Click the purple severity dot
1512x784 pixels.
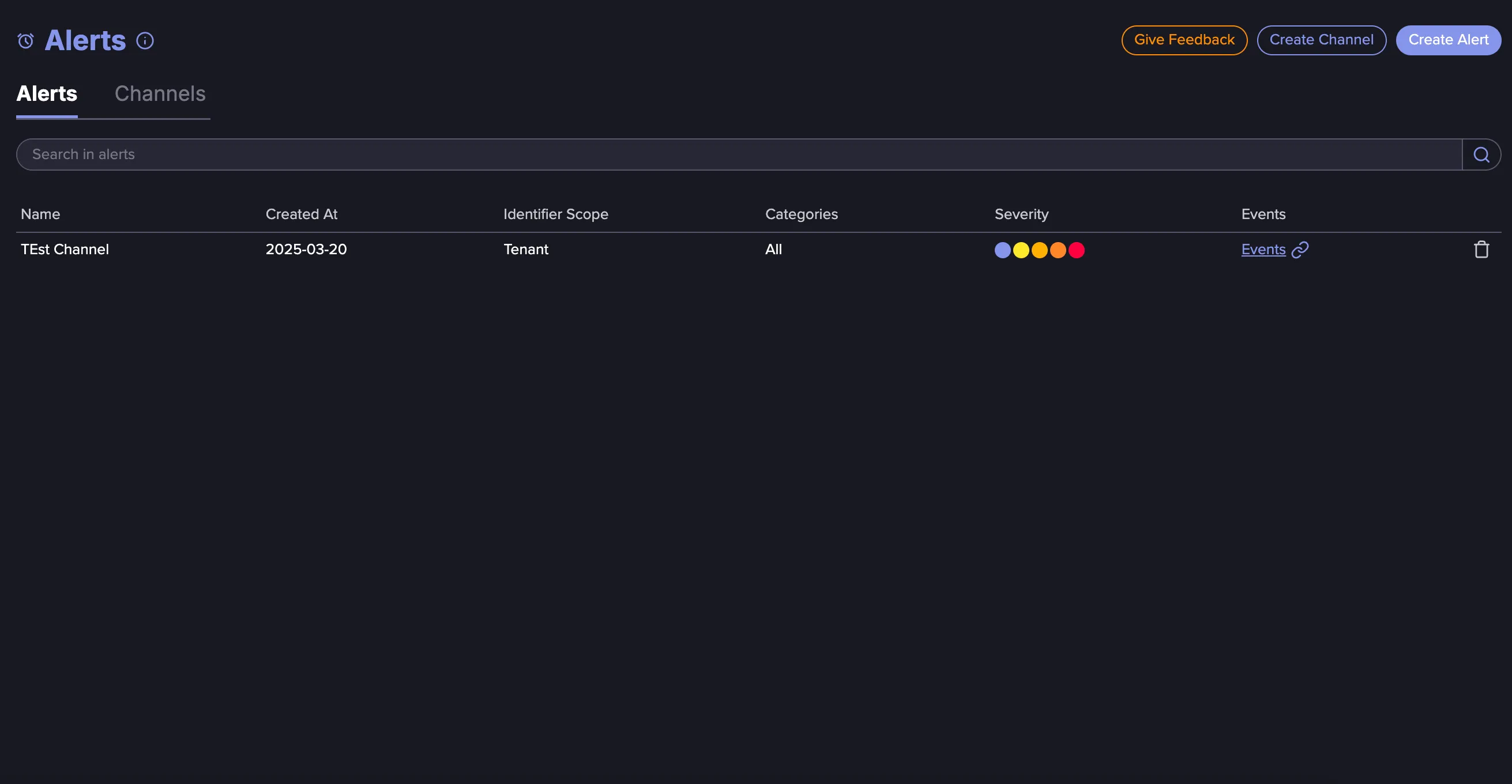click(1002, 250)
